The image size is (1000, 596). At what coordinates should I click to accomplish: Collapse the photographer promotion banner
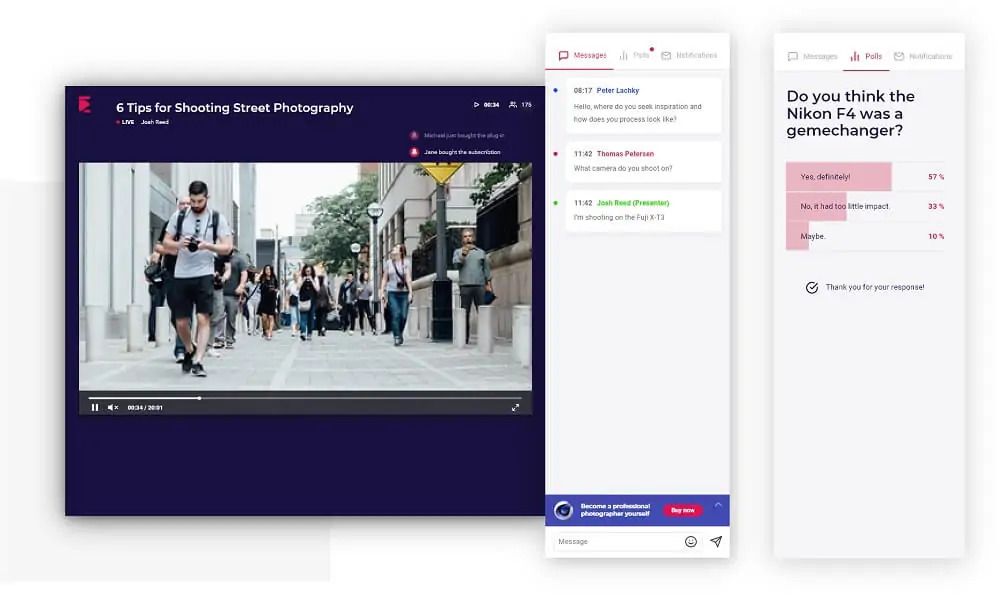pyautogui.click(x=717, y=505)
